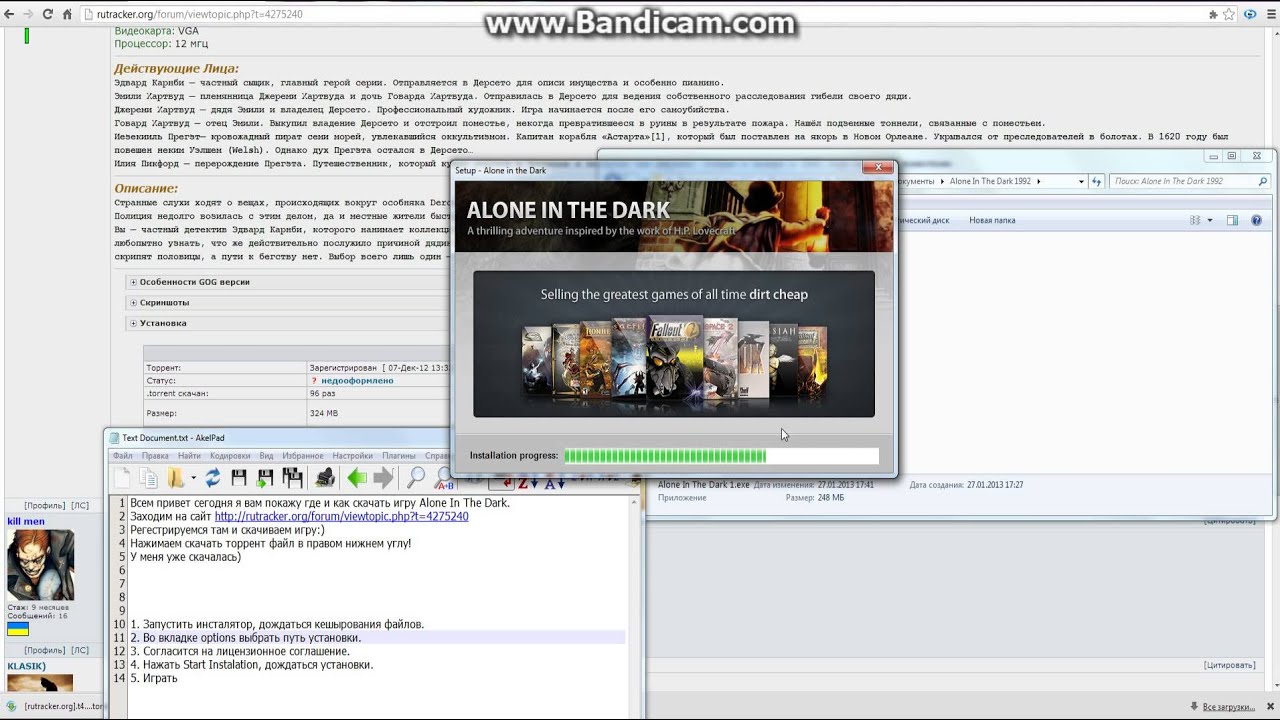Click the недооформлено status link
Screen dimensions: 1280x720
coord(357,380)
